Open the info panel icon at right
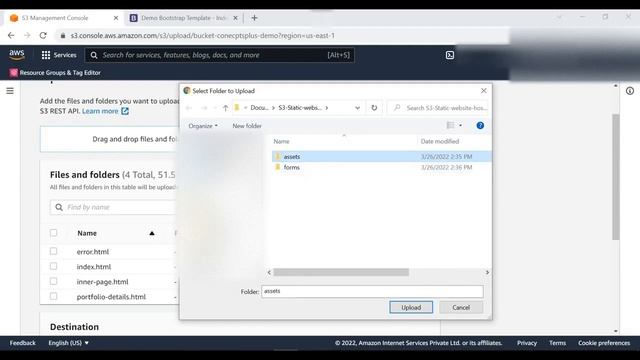The width and height of the screenshot is (640, 360). [x=630, y=91]
